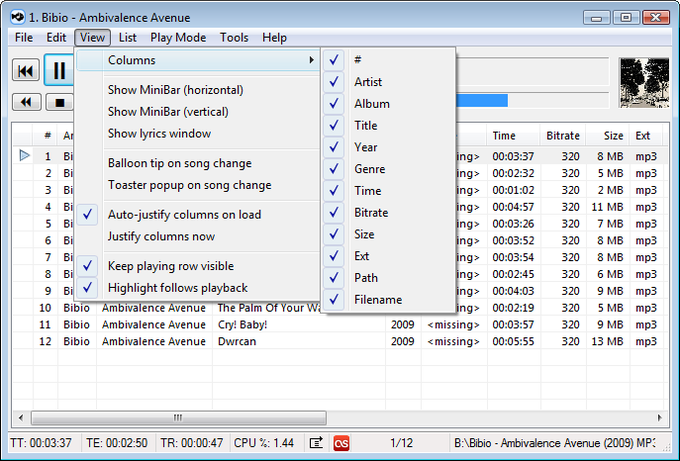Click the TR: 00:00:47 status entry
680x461 pixels.
[x=192, y=443]
